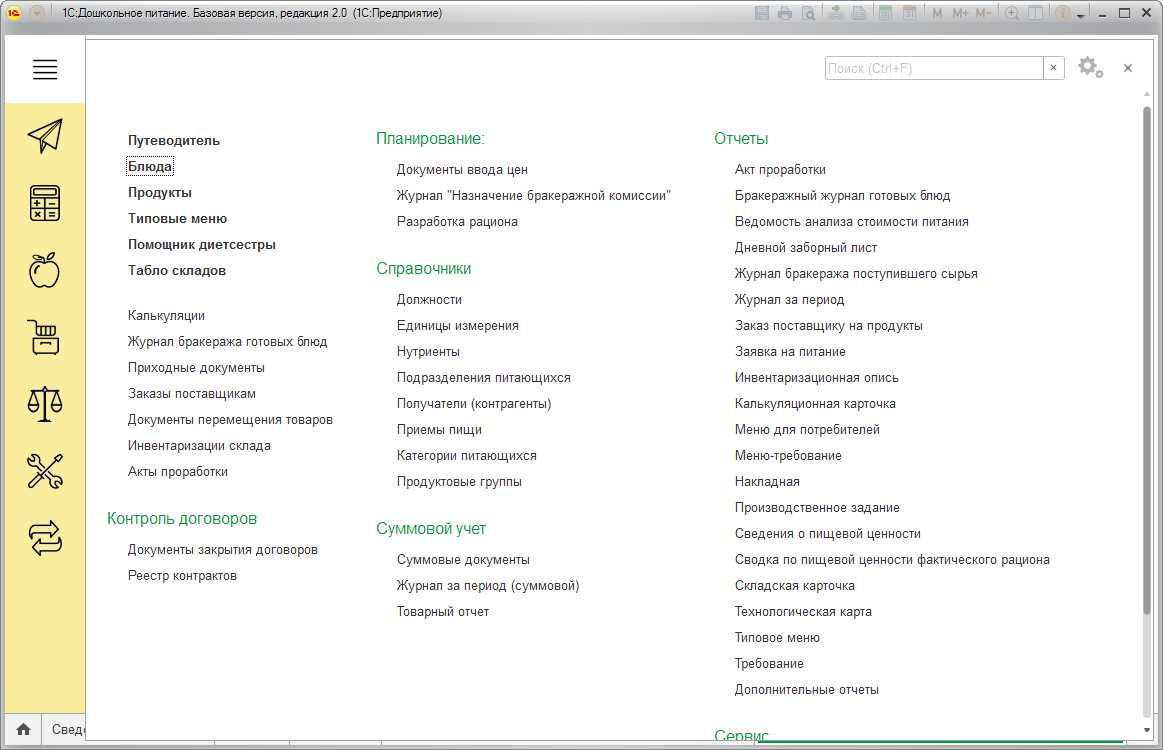
Task: Open Типовые меню from the list
Action: point(177,218)
